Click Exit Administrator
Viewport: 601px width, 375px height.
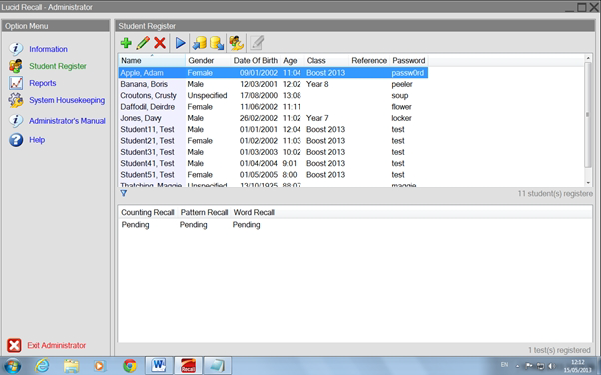click(56, 345)
